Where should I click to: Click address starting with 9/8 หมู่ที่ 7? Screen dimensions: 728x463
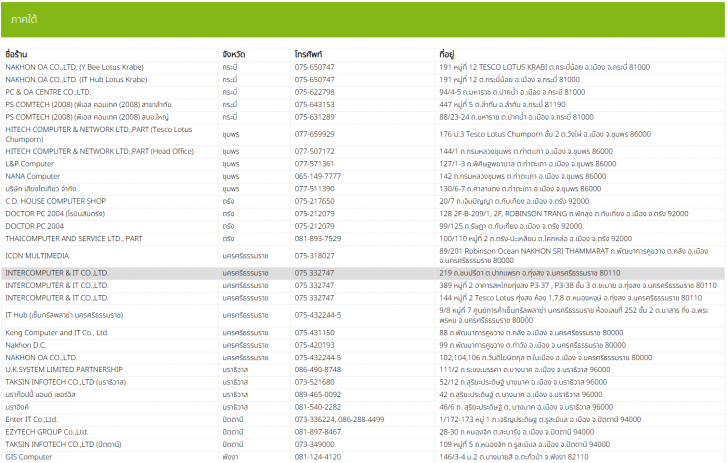point(574,315)
